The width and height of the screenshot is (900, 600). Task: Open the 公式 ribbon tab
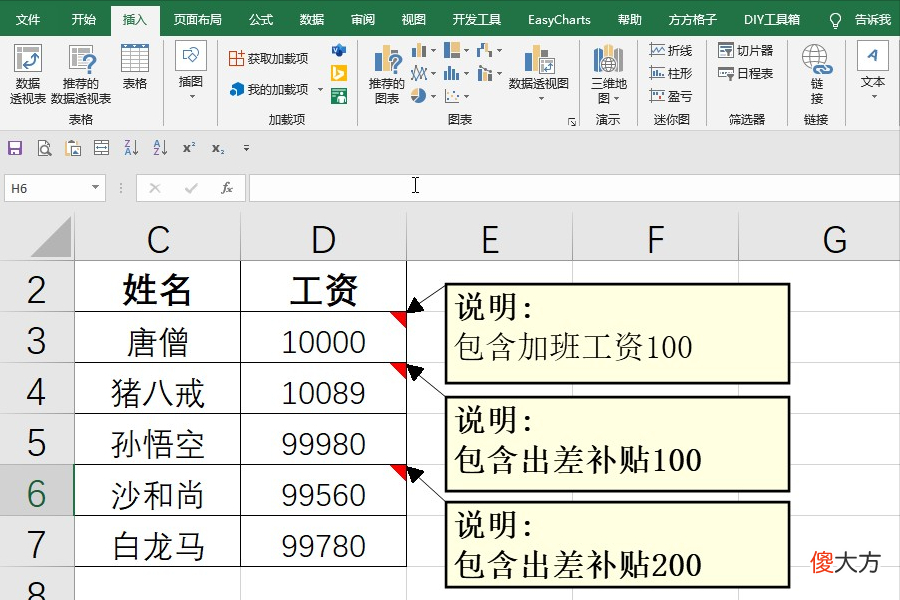[261, 20]
